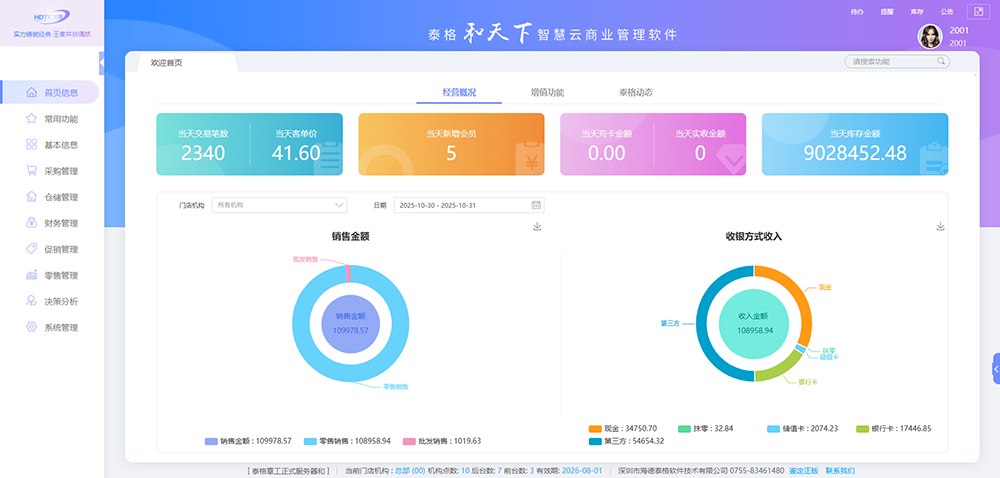Switch to the 增值功能 tab
Viewport: 1000px width, 478px height.
pos(547,92)
